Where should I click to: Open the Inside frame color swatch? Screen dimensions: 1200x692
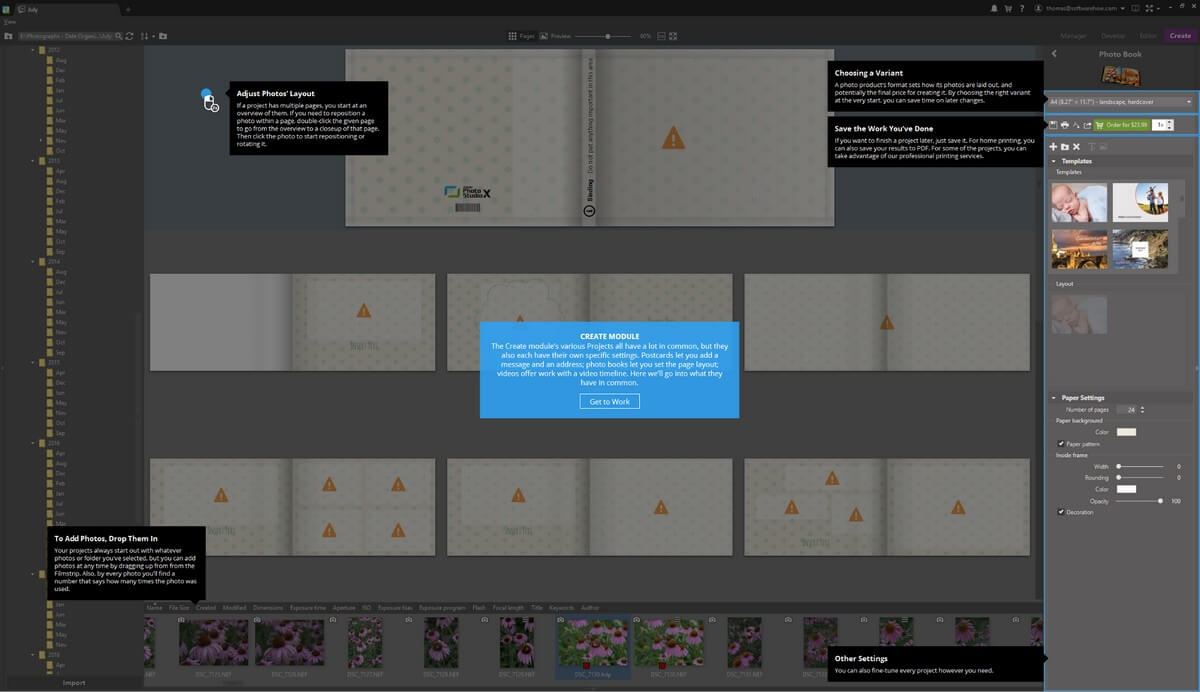click(1126, 489)
